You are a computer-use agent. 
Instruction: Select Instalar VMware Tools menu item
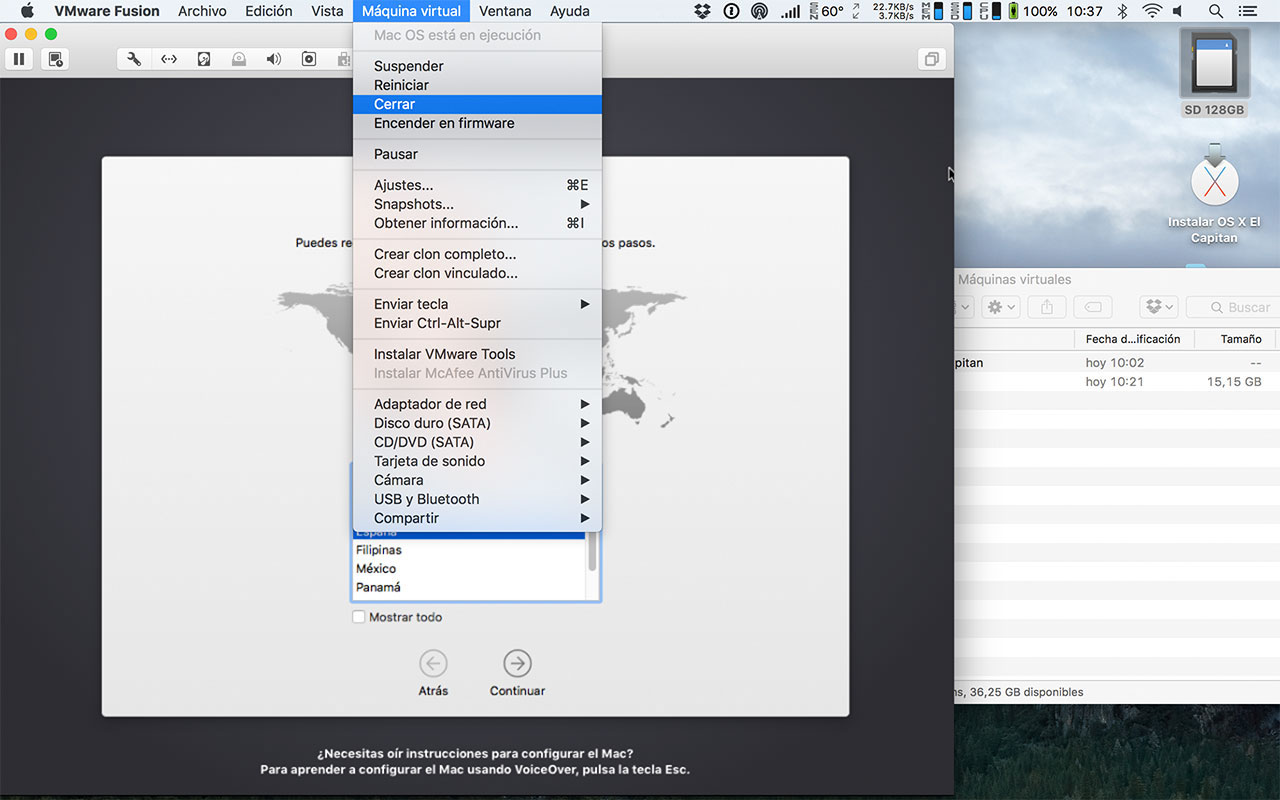(x=477, y=354)
